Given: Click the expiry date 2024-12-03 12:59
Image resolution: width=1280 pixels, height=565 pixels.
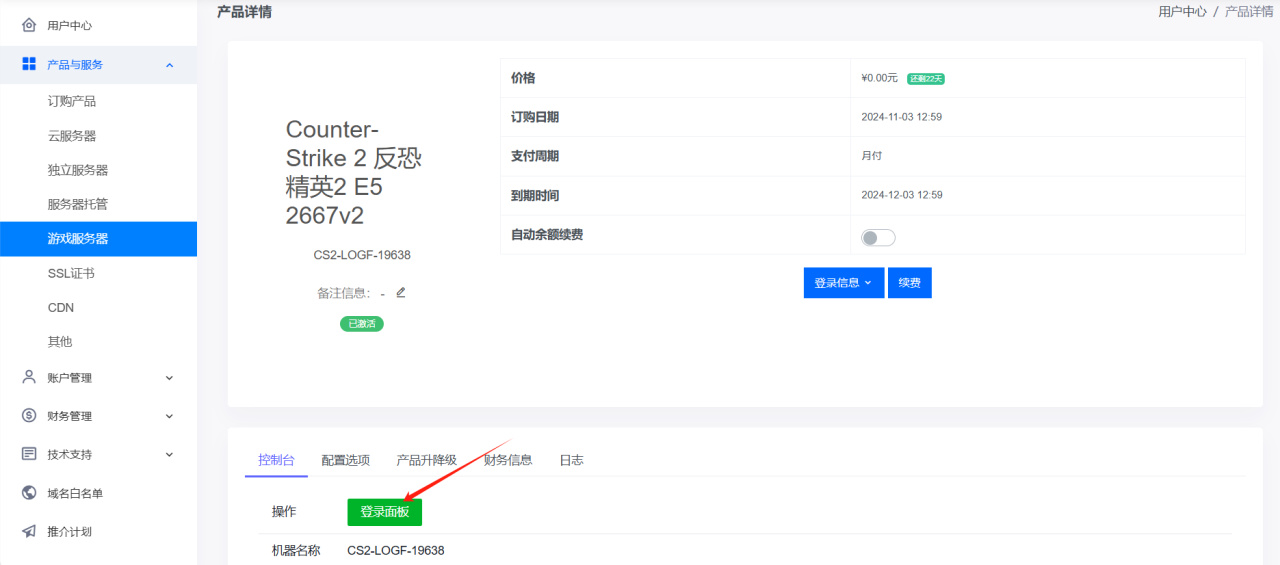Looking at the screenshot, I should pos(902,195).
